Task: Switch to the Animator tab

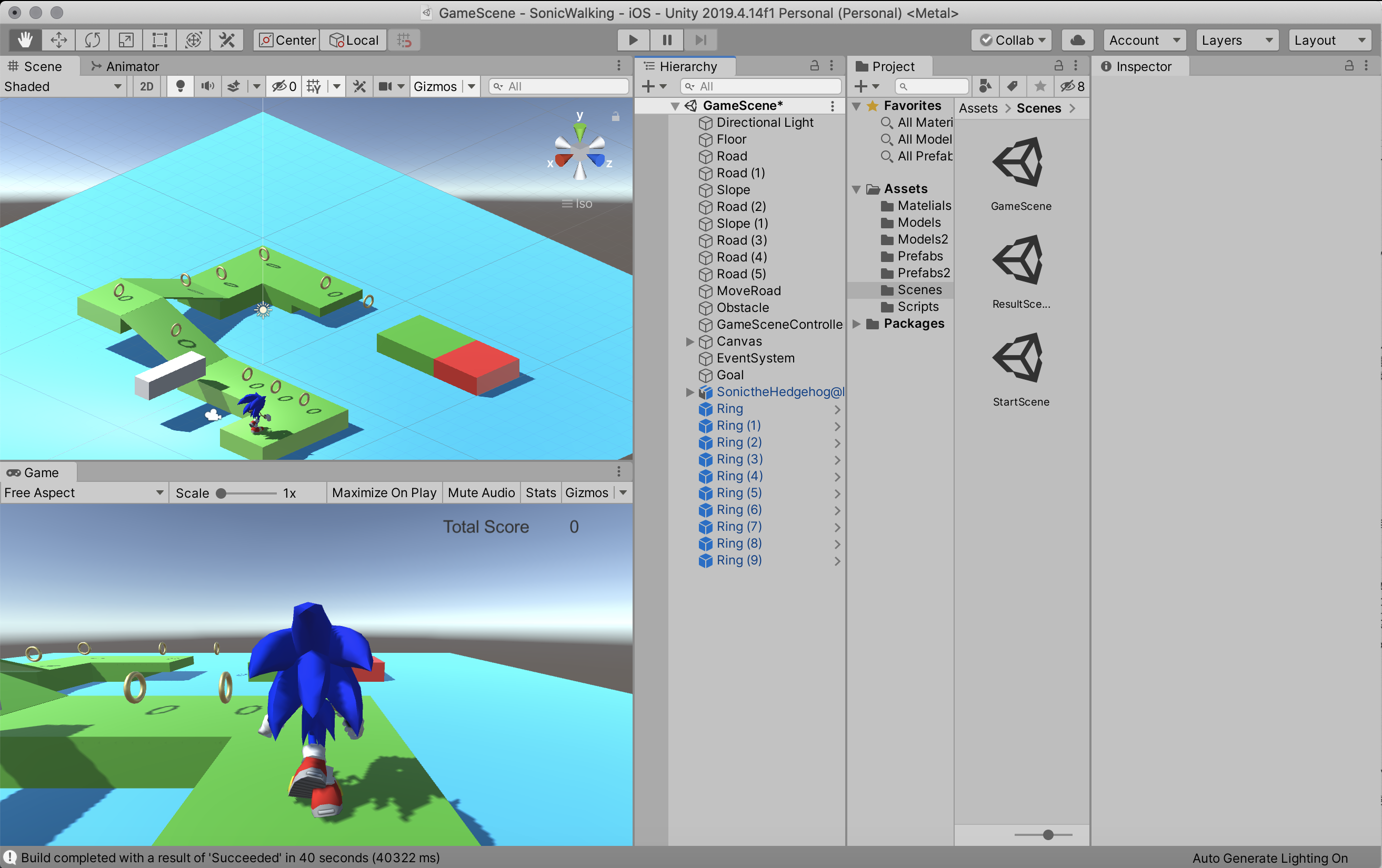Action: 125,67
